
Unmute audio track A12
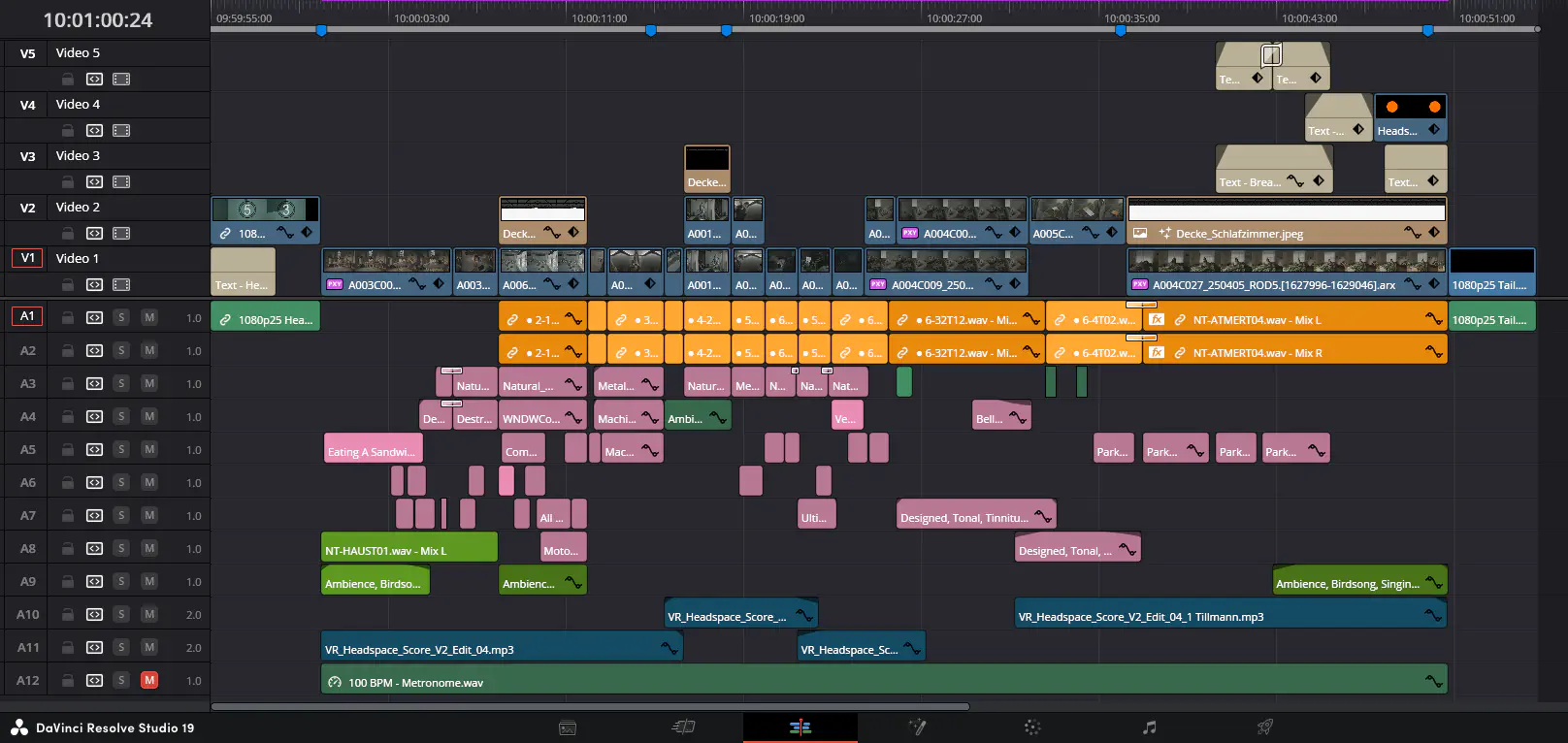pyautogui.click(x=149, y=681)
